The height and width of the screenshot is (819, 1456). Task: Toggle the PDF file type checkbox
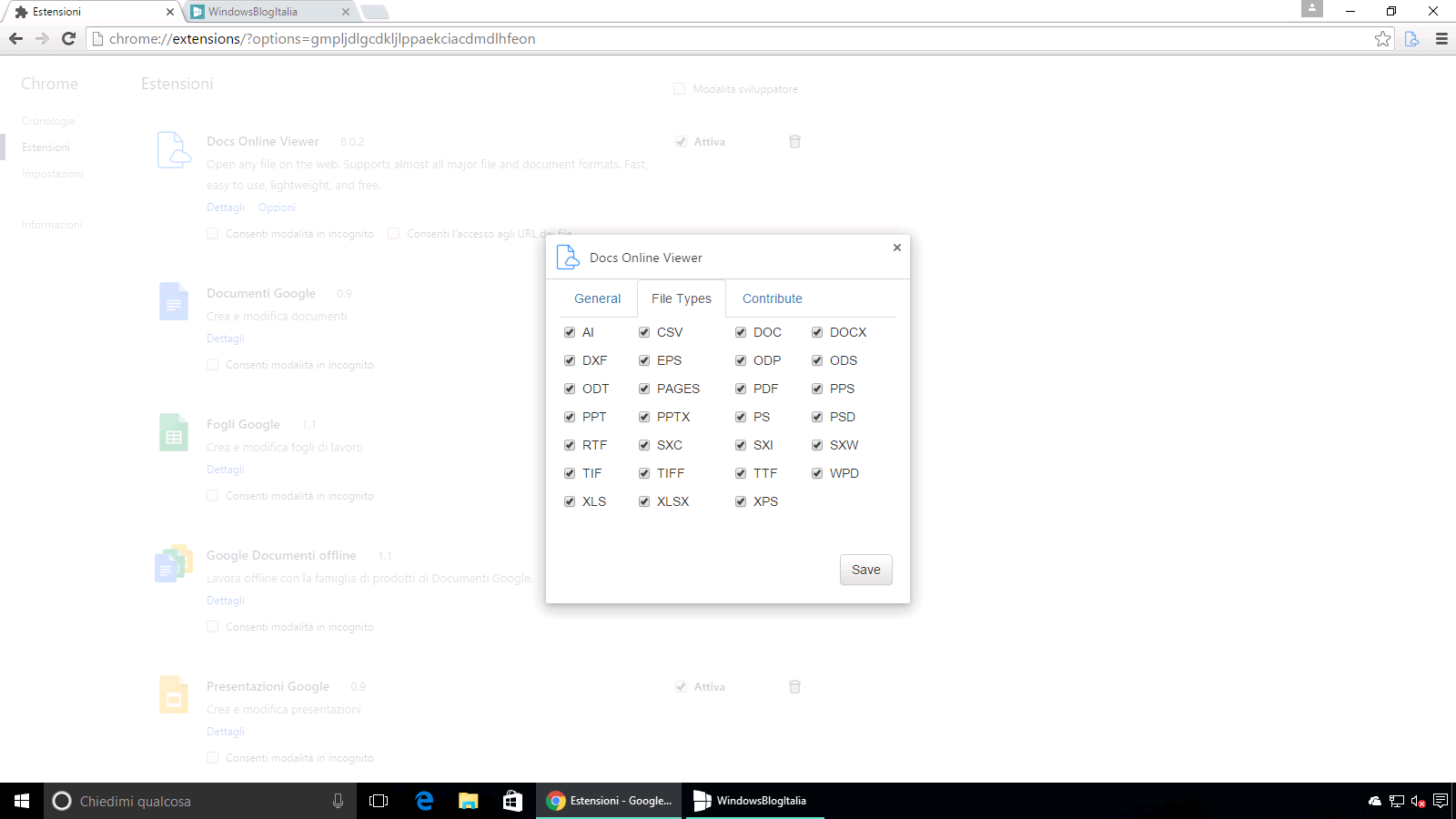tap(741, 389)
